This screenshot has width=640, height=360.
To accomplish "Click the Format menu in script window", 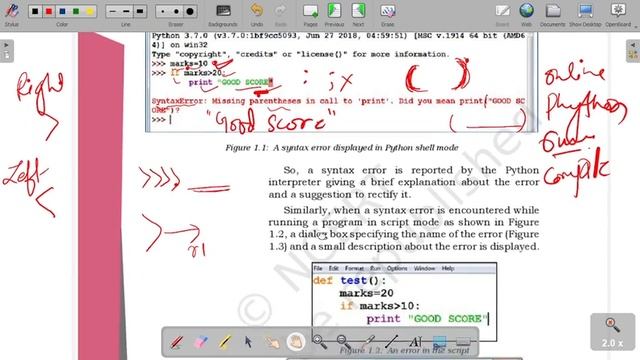I will pos(354,268).
